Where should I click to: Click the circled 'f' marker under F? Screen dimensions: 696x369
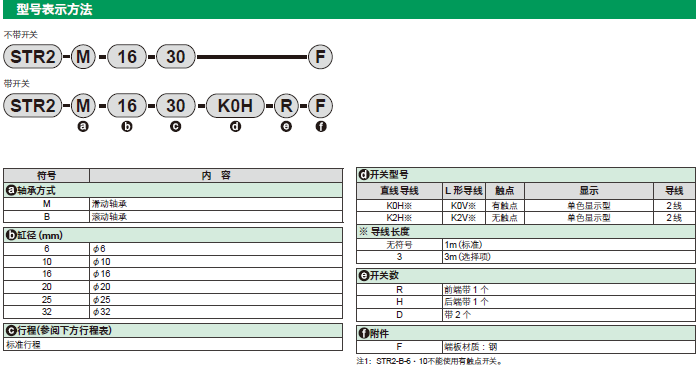pos(320,127)
